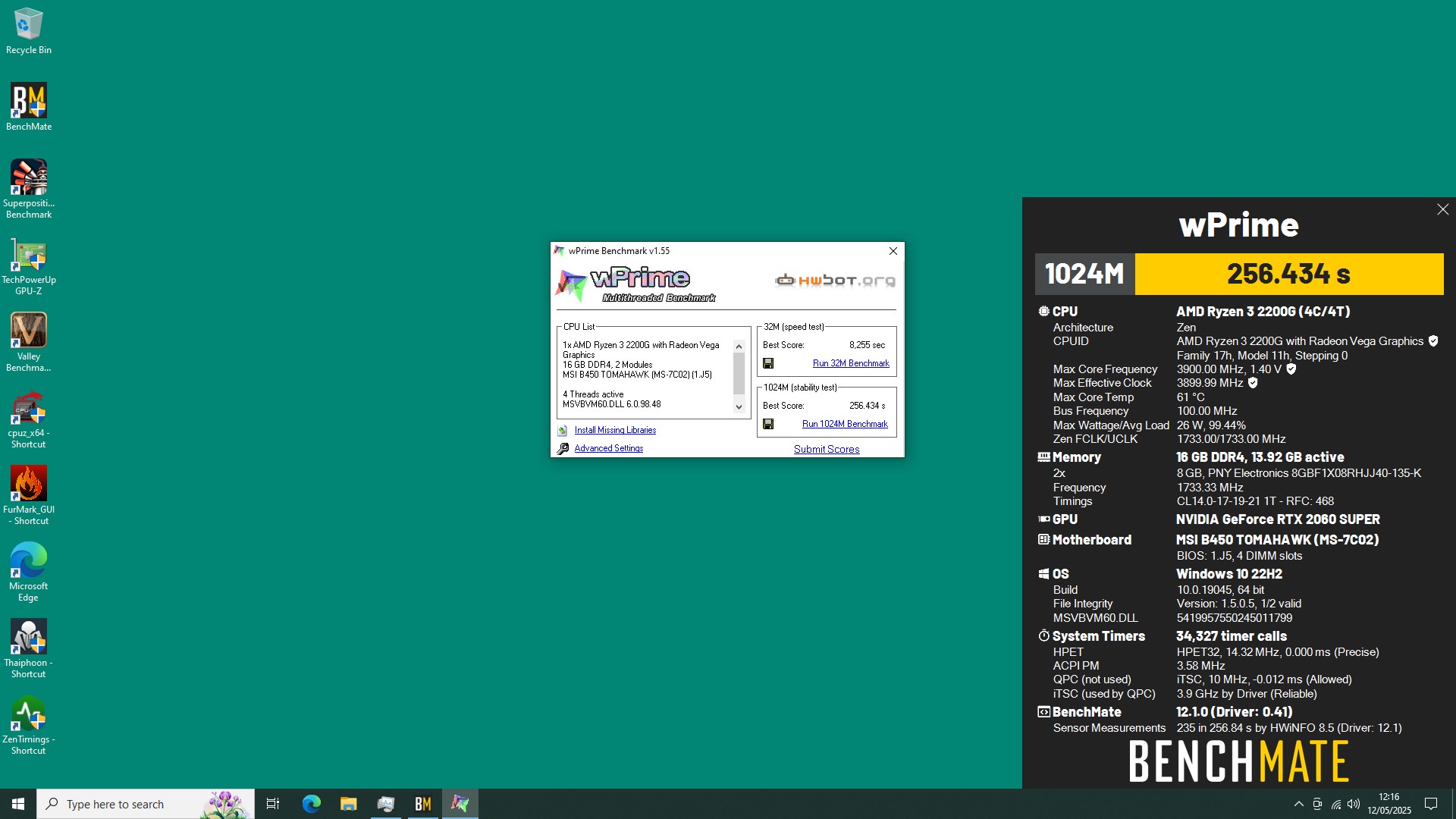The image size is (1456, 819).
Task: Launch Edge from the taskbar
Action: [311, 804]
